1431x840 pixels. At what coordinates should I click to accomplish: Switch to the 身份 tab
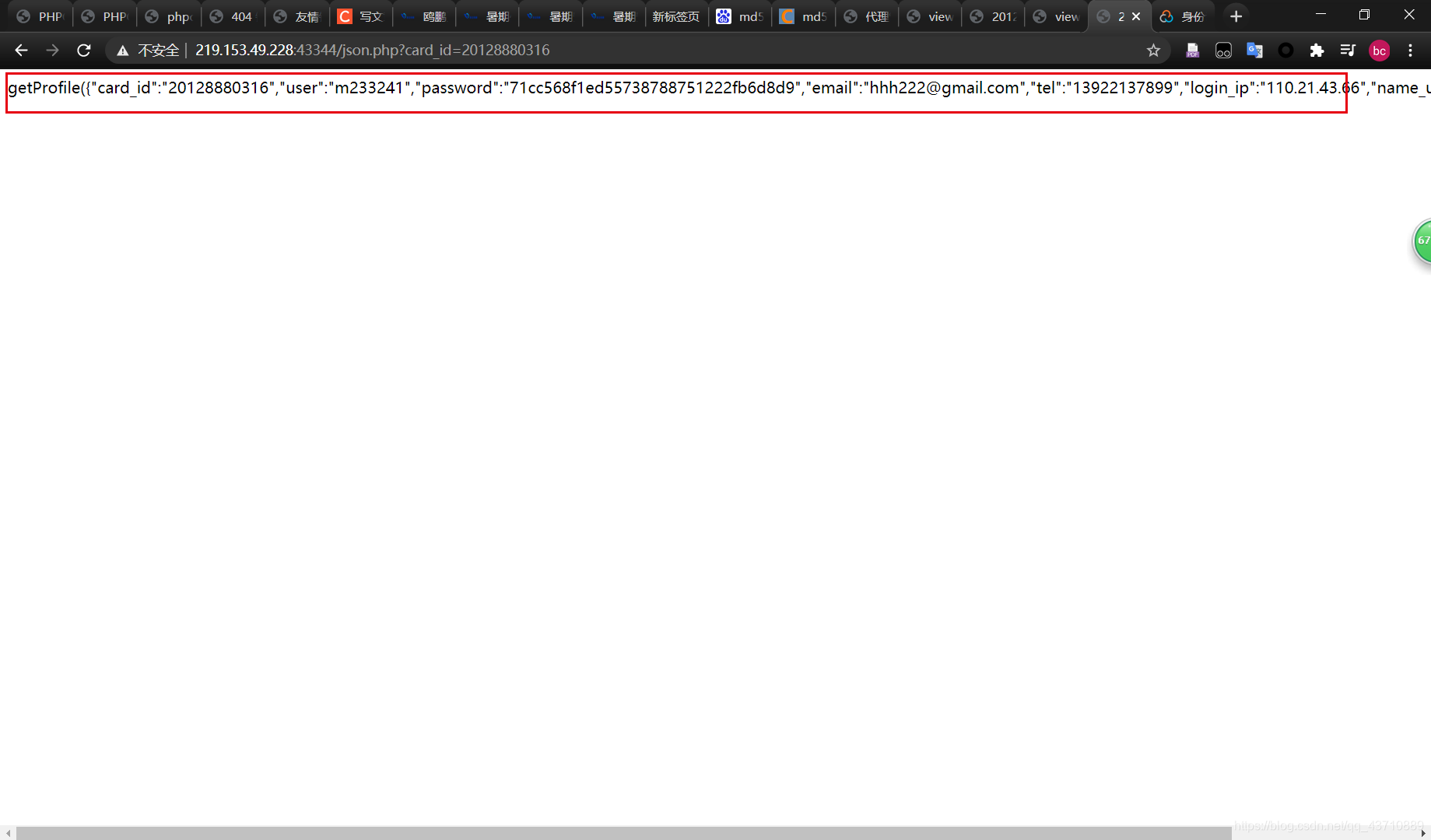[x=1183, y=16]
